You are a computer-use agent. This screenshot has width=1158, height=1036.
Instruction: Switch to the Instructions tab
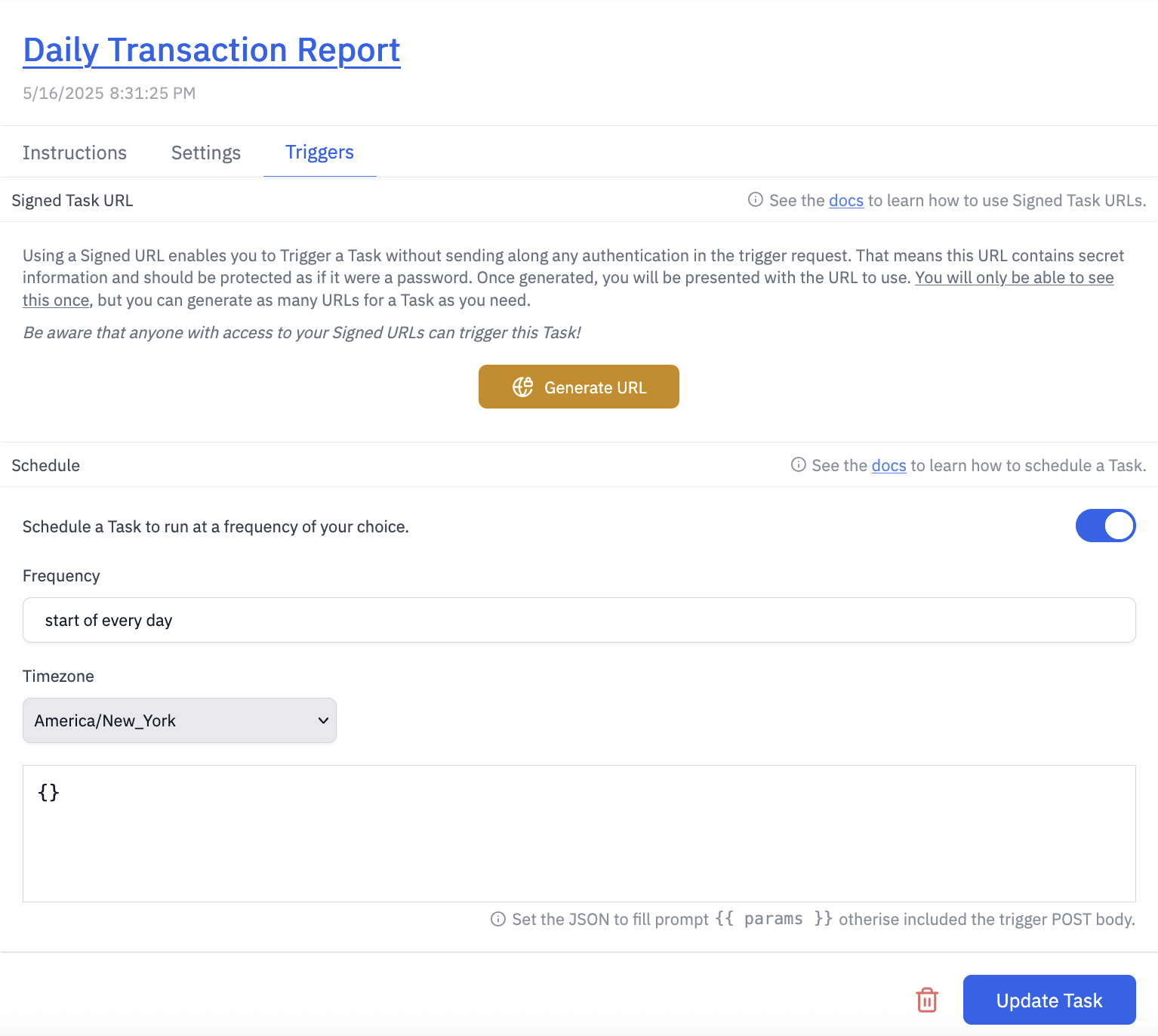tap(75, 153)
